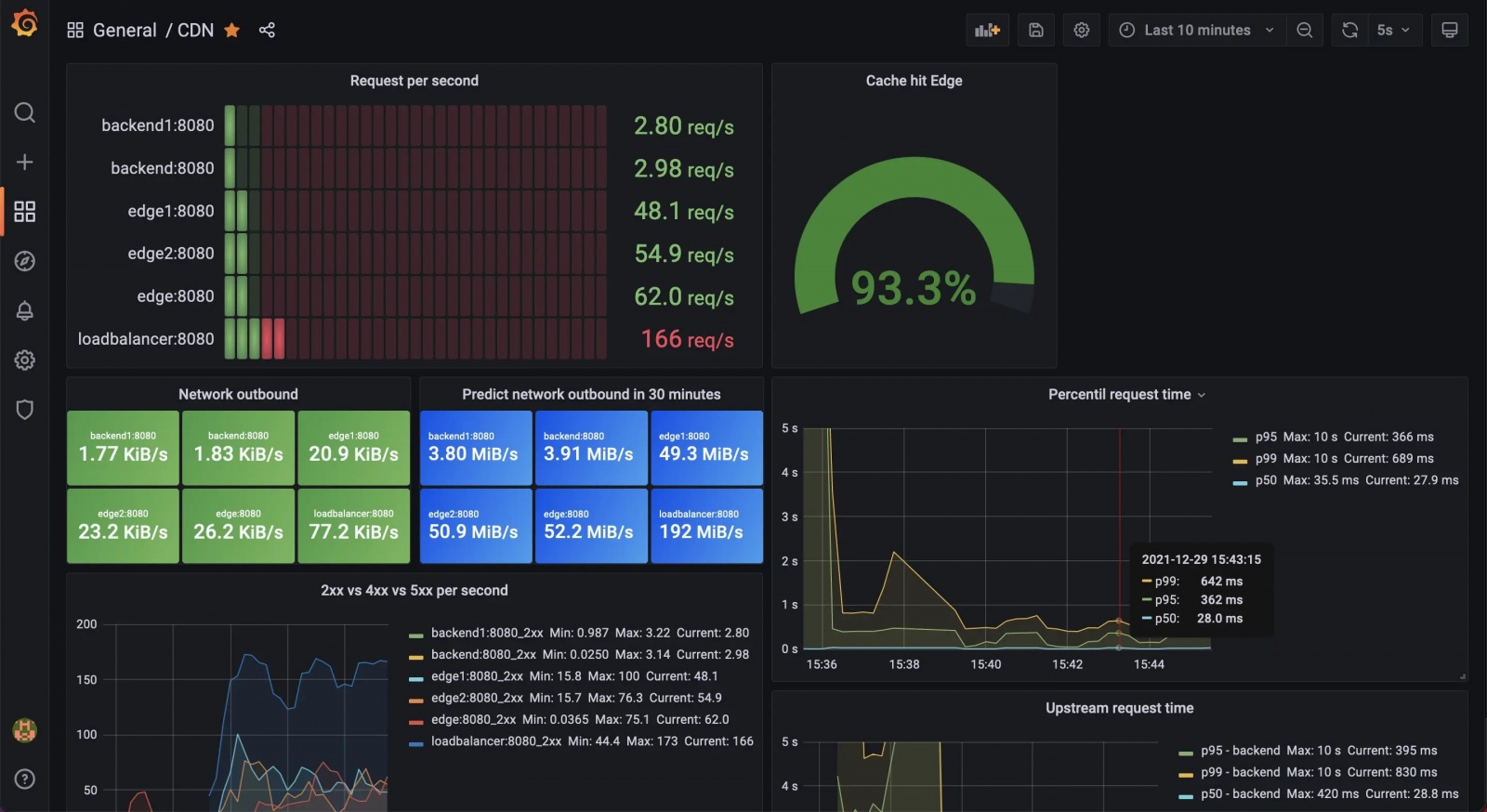The height and width of the screenshot is (812, 1487).
Task: Click loadbalancer:8080_2xx blue legend color swatch
Action: [x=416, y=743]
